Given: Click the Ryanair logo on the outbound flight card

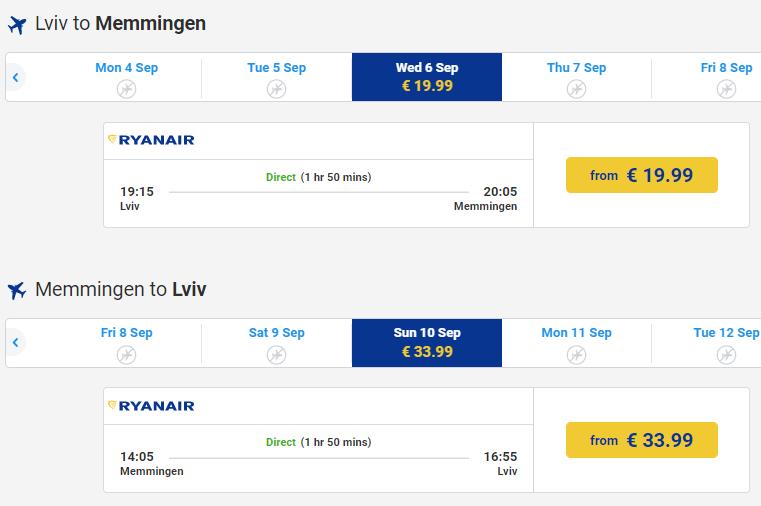Looking at the screenshot, I should [151, 140].
